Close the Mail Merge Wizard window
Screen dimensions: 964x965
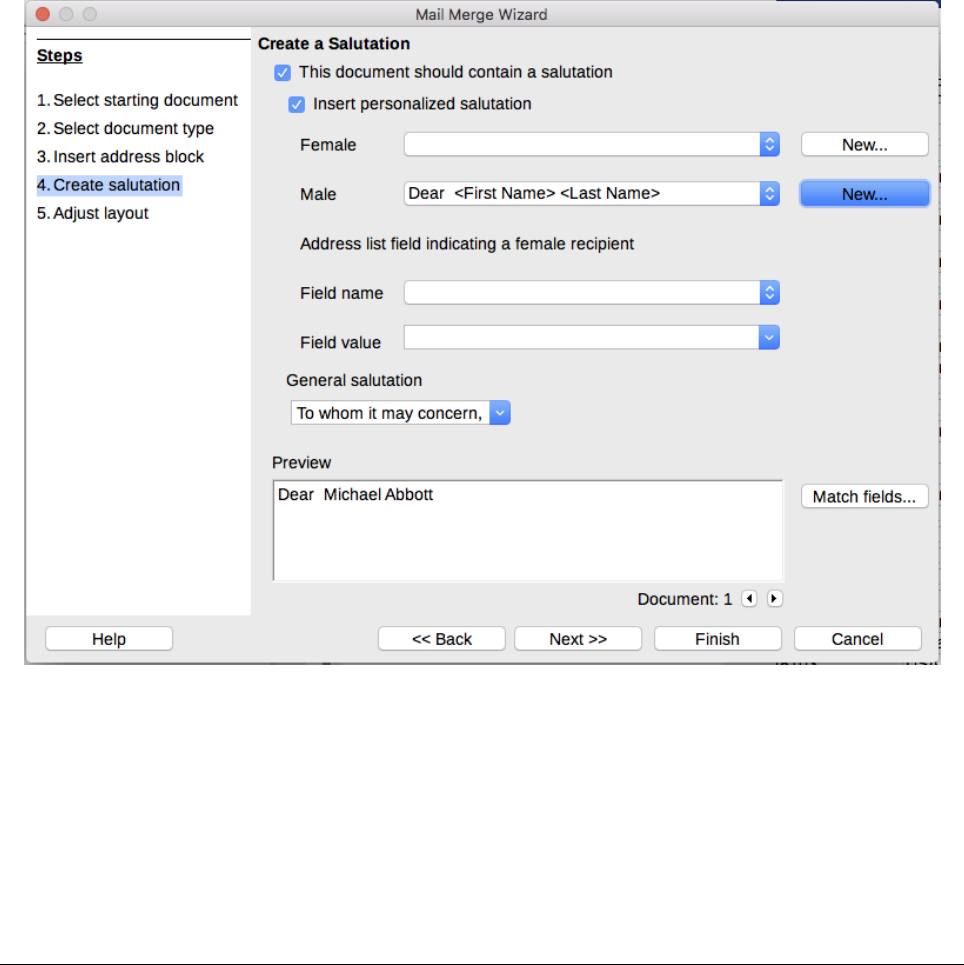click(x=42, y=14)
